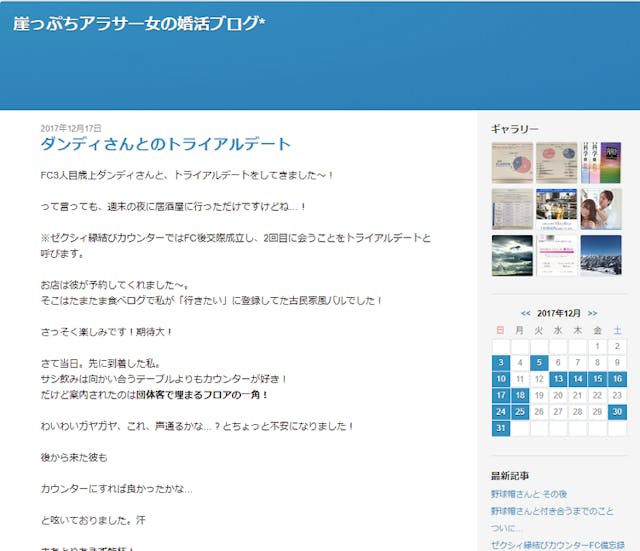Open recent article 野球帽さんと その後
640x551 pixels.
point(529,494)
